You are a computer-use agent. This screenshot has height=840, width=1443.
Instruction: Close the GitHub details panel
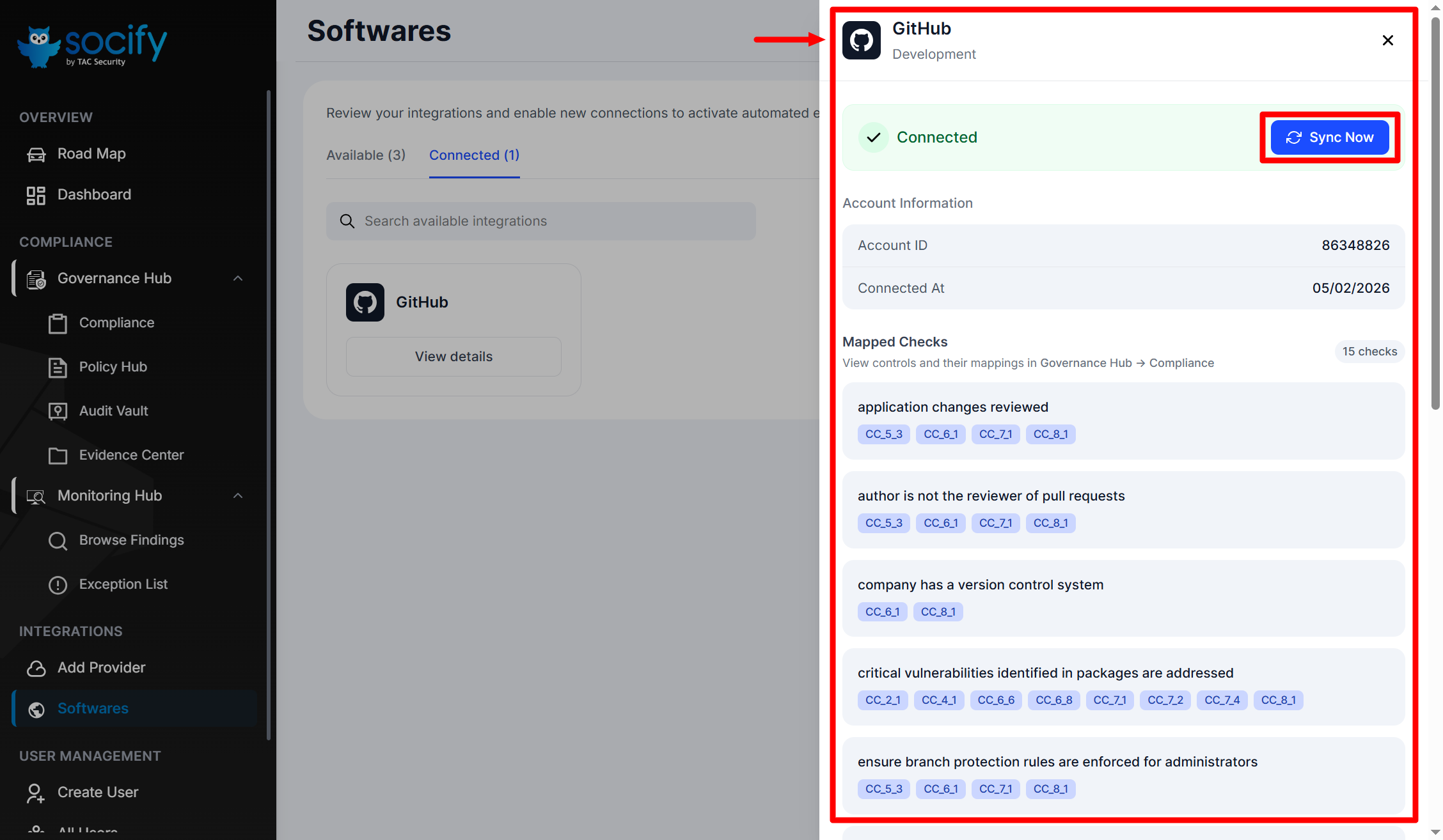click(1387, 40)
